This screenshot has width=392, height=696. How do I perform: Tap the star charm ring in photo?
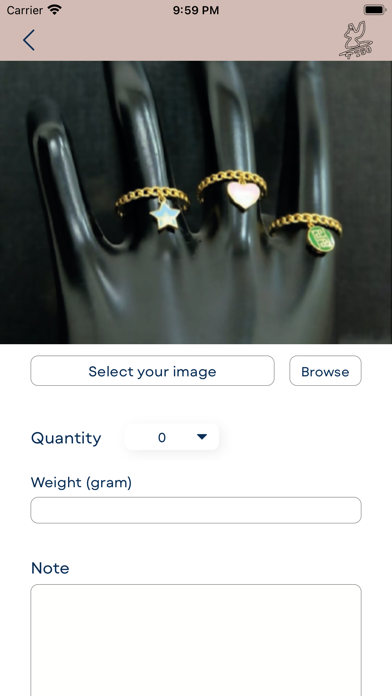click(x=154, y=208)
